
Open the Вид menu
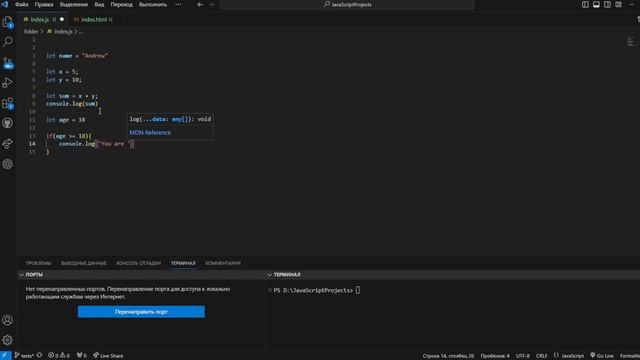(99, 4)
